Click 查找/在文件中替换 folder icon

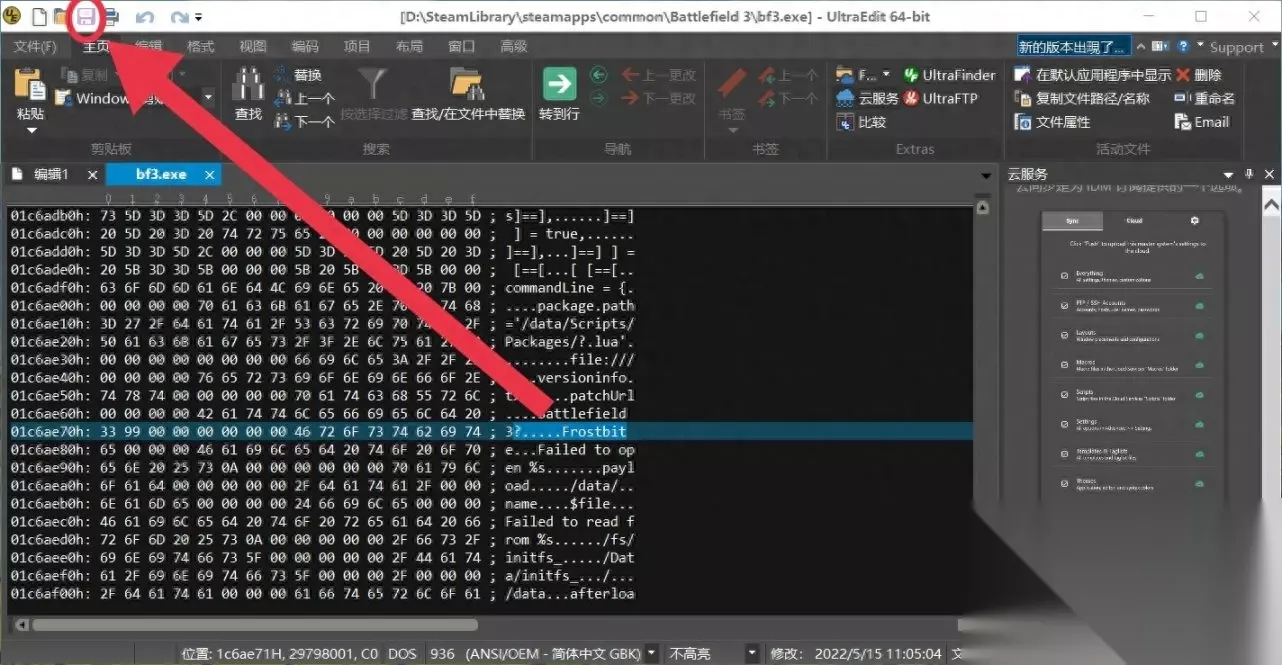click(467, 85)
